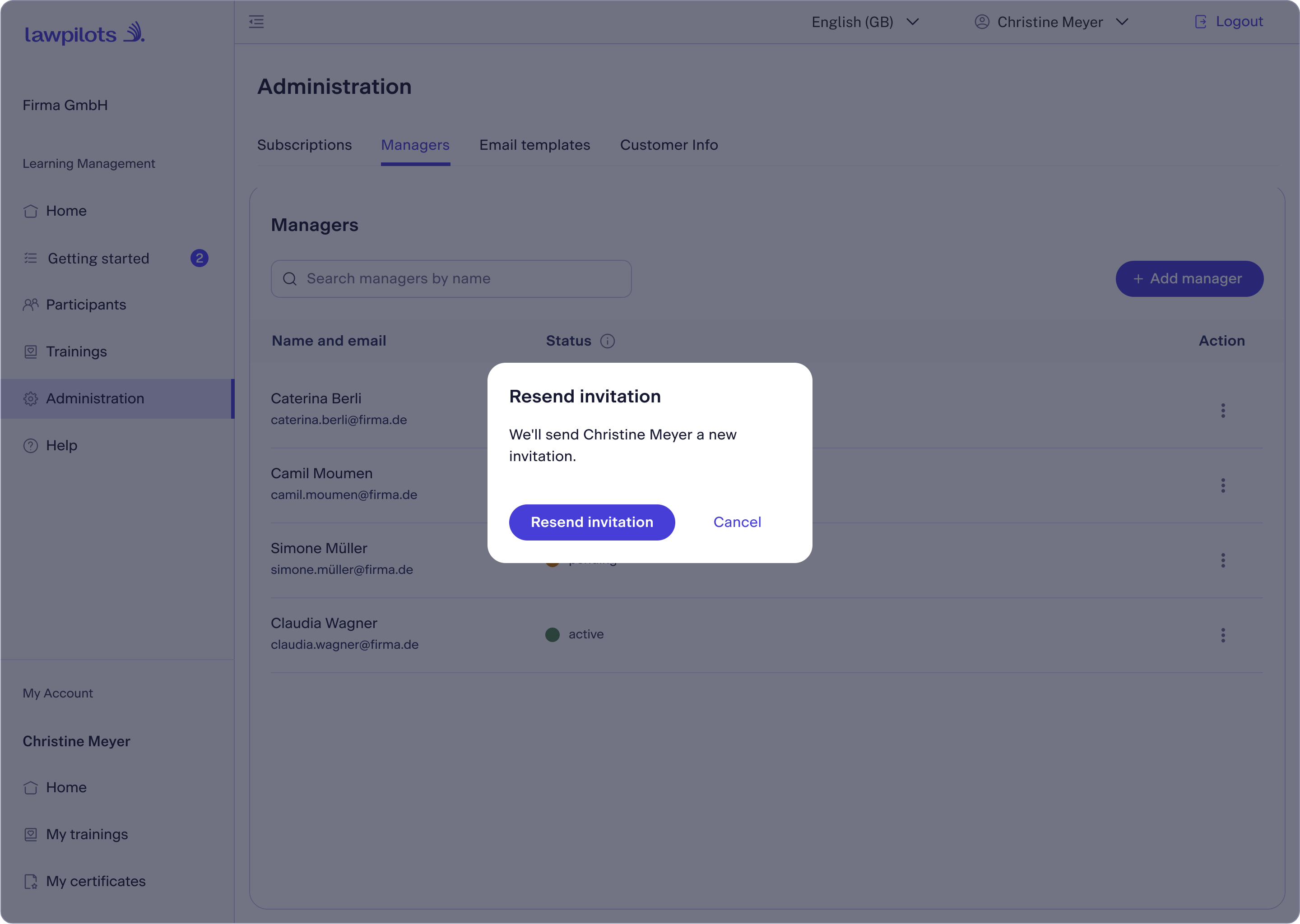
Task: Click the Trainings certificate icon
Action: 31,351
